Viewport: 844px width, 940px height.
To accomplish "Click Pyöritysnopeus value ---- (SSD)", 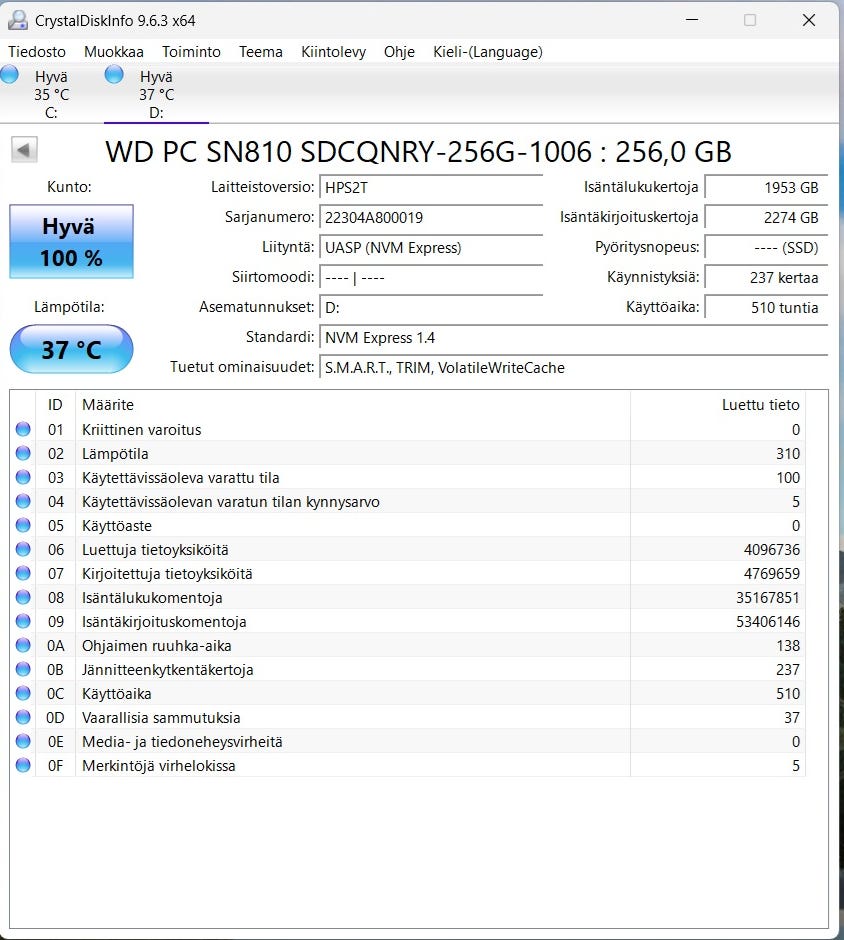I will click(x=766, y=248).
